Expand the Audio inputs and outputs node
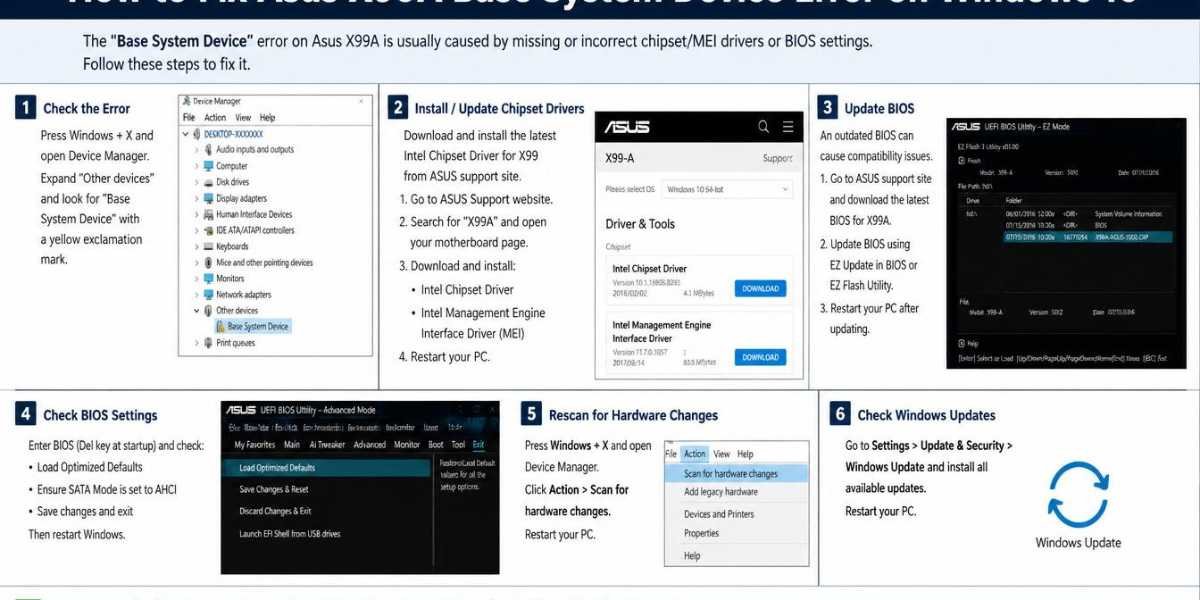This screenshot has width=1200, height=600. click(x=197, y=150)
